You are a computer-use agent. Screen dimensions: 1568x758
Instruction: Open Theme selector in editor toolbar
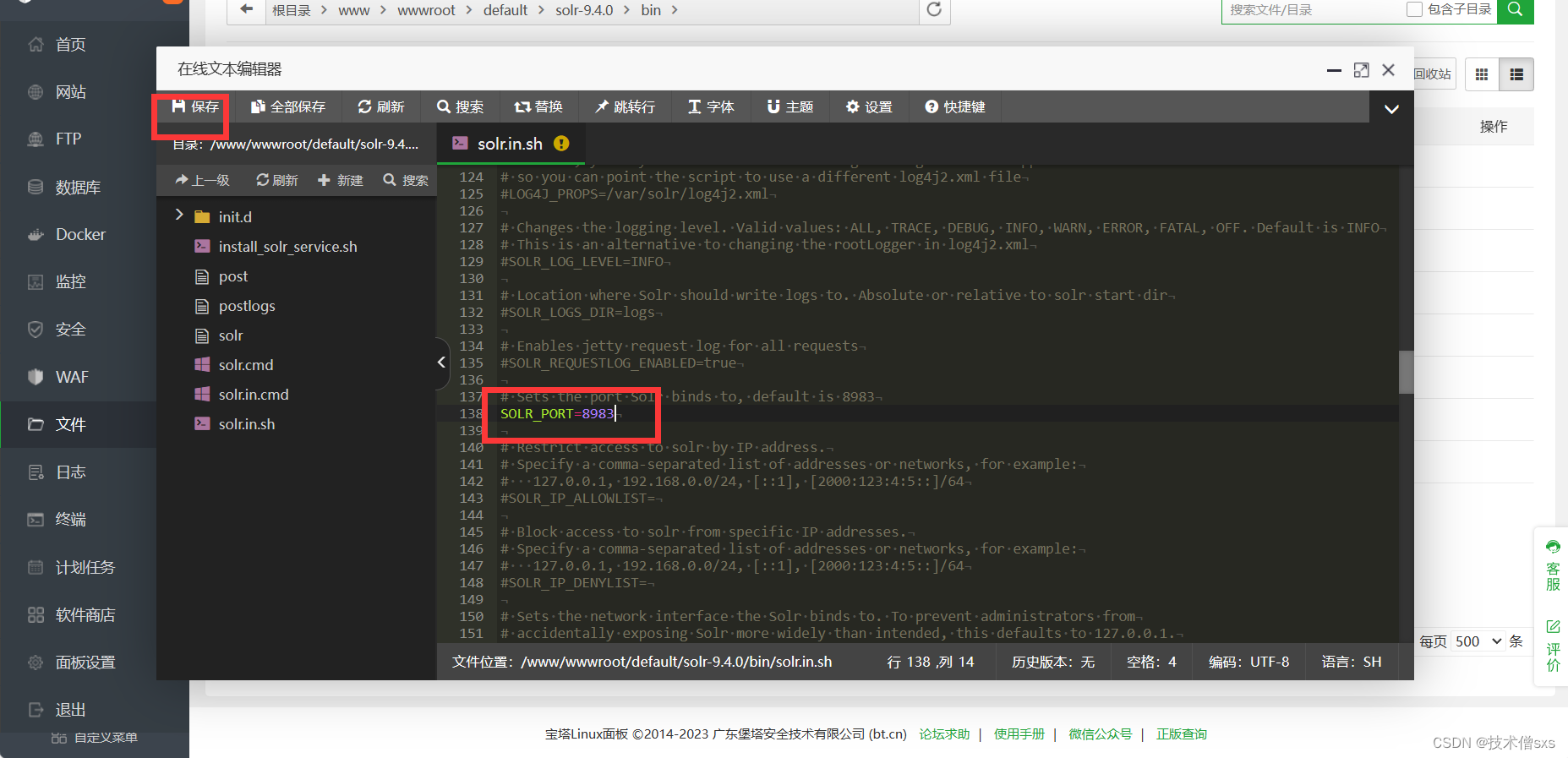pyautogui.click(x=790, y=106)
